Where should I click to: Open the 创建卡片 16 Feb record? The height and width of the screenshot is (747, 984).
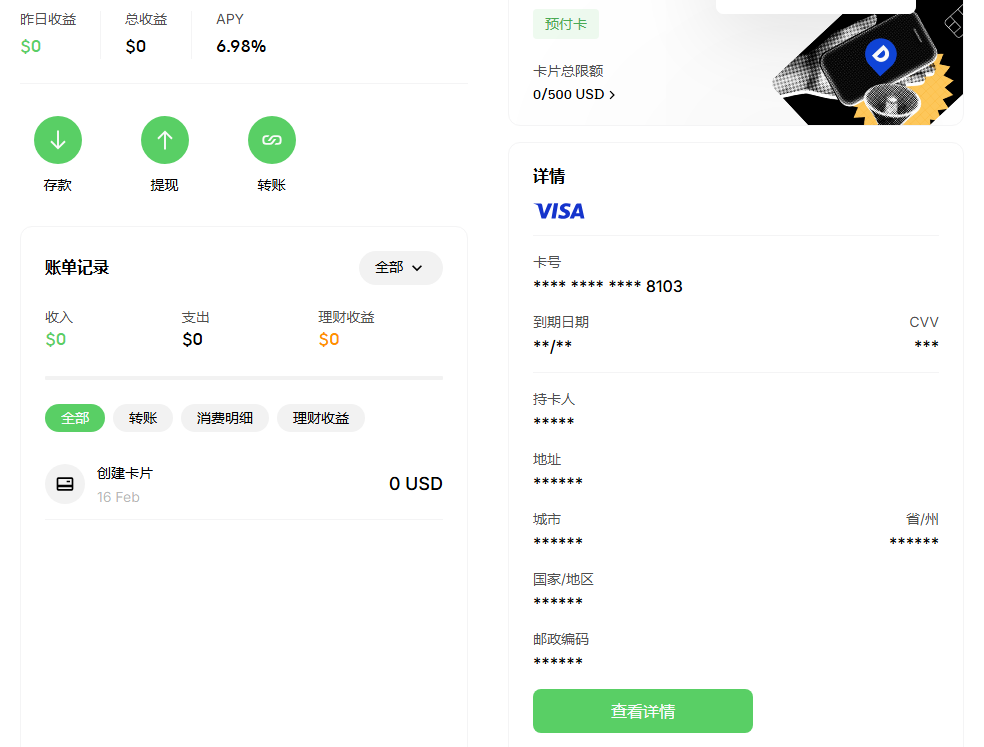point(243,484)
